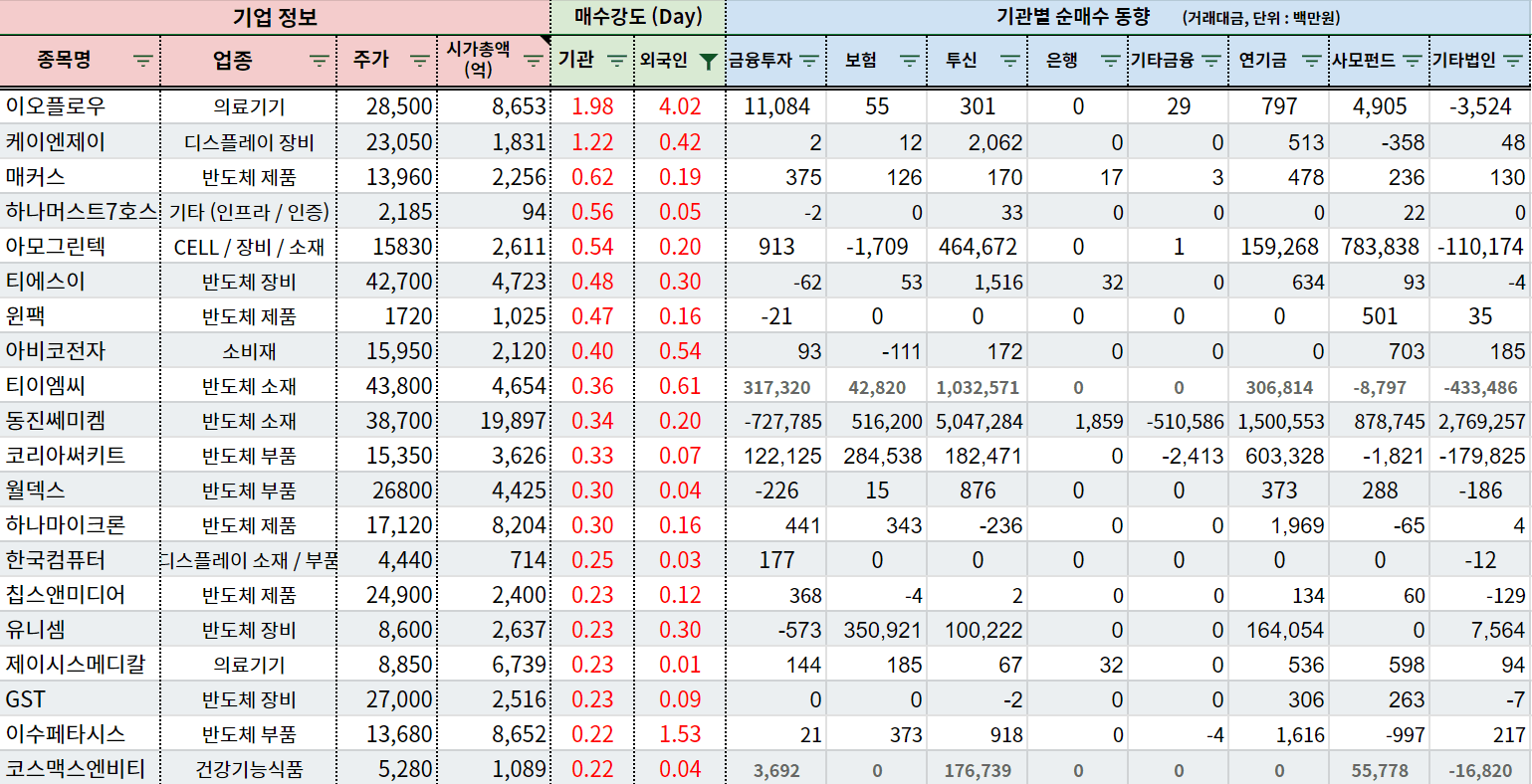Click the foreigner strength 4.02 cell
Viewport: 1532px width, 784px height.
(x=680, y=106)
